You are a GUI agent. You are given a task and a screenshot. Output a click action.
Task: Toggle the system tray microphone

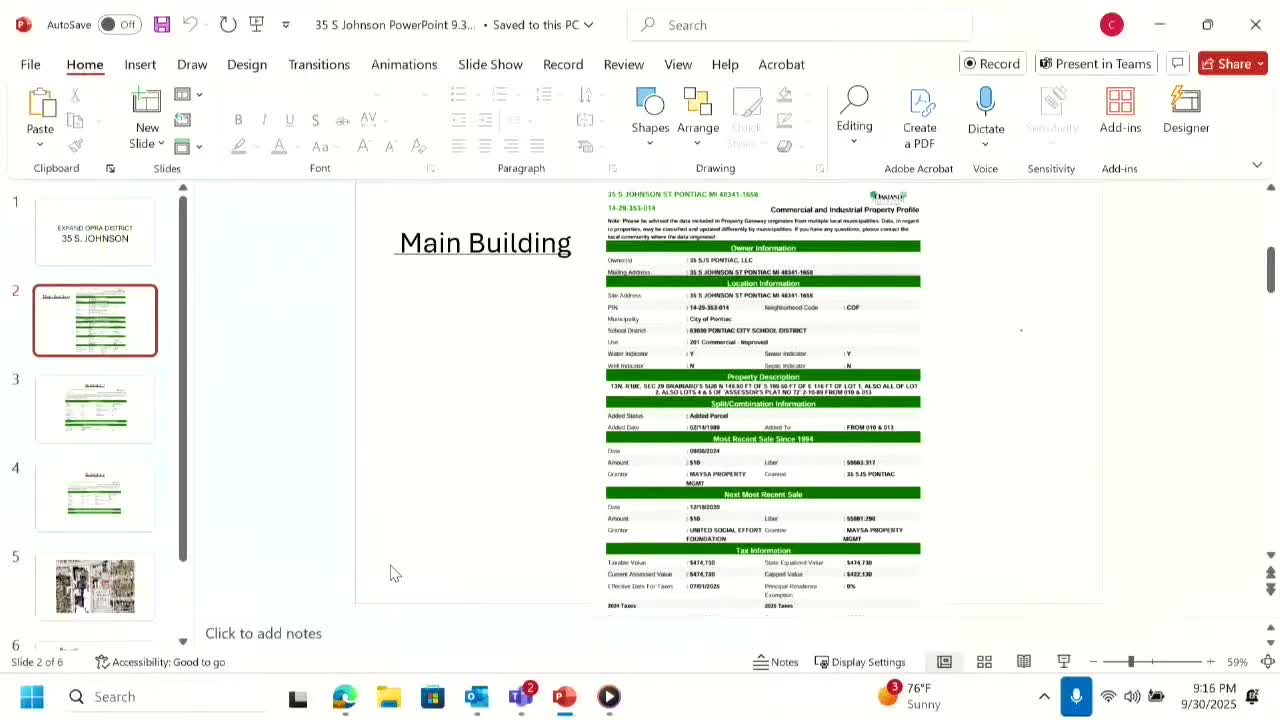(x=1076, y=697)
